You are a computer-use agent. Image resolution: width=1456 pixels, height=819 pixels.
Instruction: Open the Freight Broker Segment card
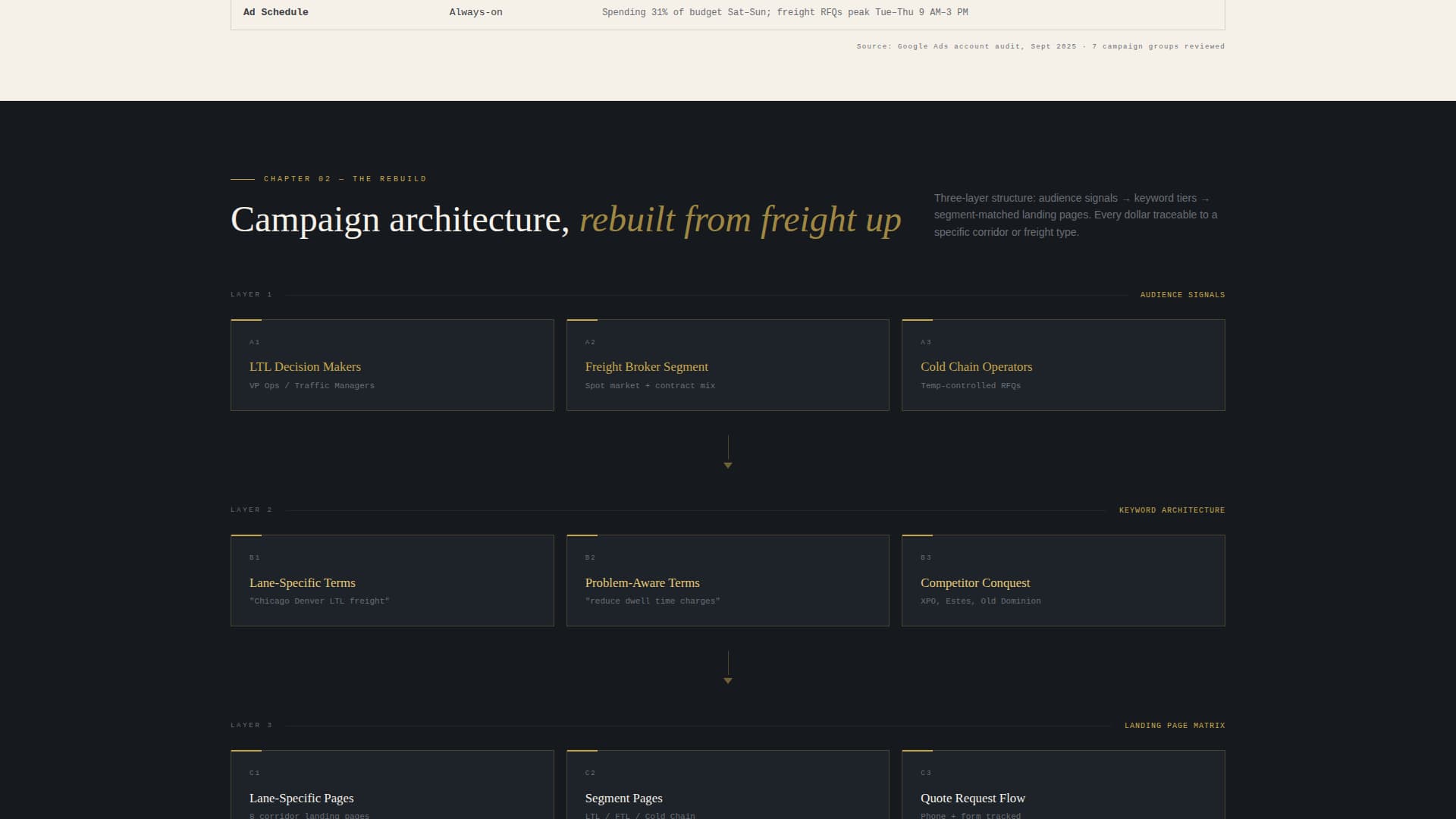click(x=727, y=365)
